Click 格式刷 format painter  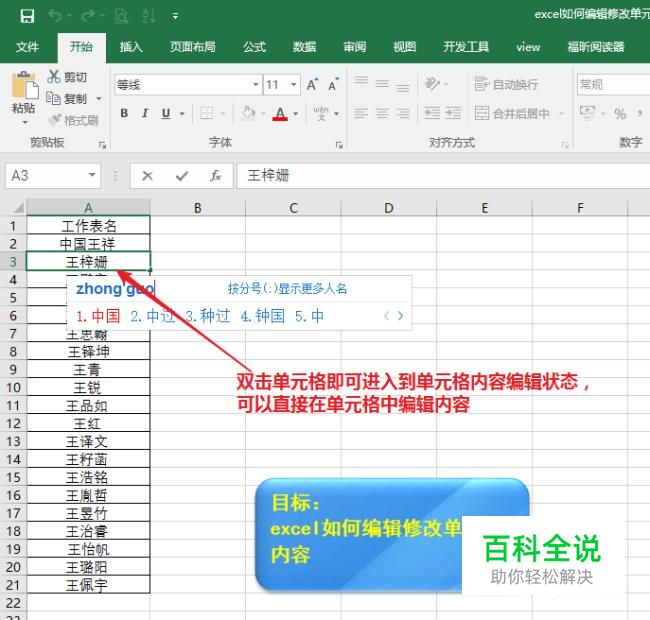pyautogui.click(x=73, y=120)
